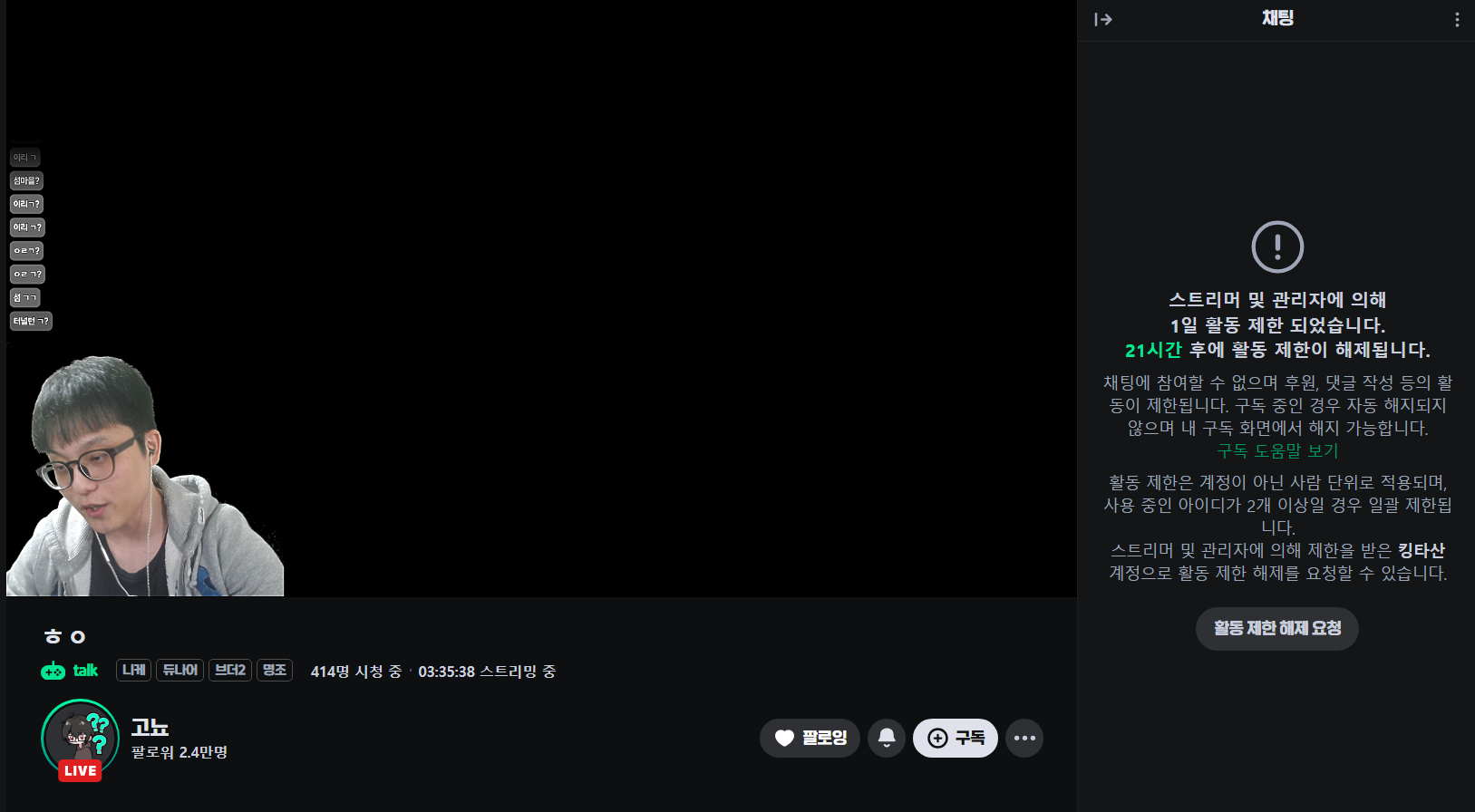Click the green gamepad category icon
The image size is (1475, 812).
click(x=53, y=671)
